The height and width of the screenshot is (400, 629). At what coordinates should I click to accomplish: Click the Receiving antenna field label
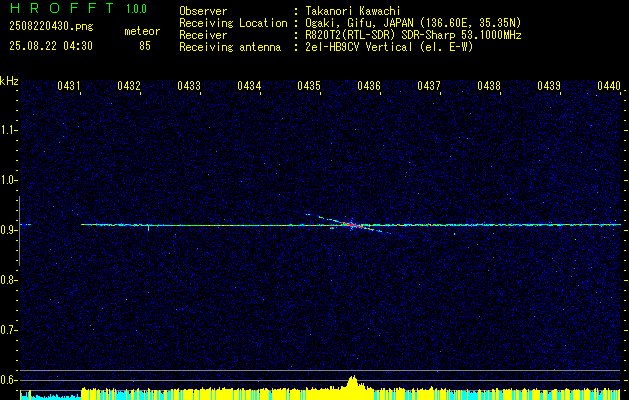(230, 47)
